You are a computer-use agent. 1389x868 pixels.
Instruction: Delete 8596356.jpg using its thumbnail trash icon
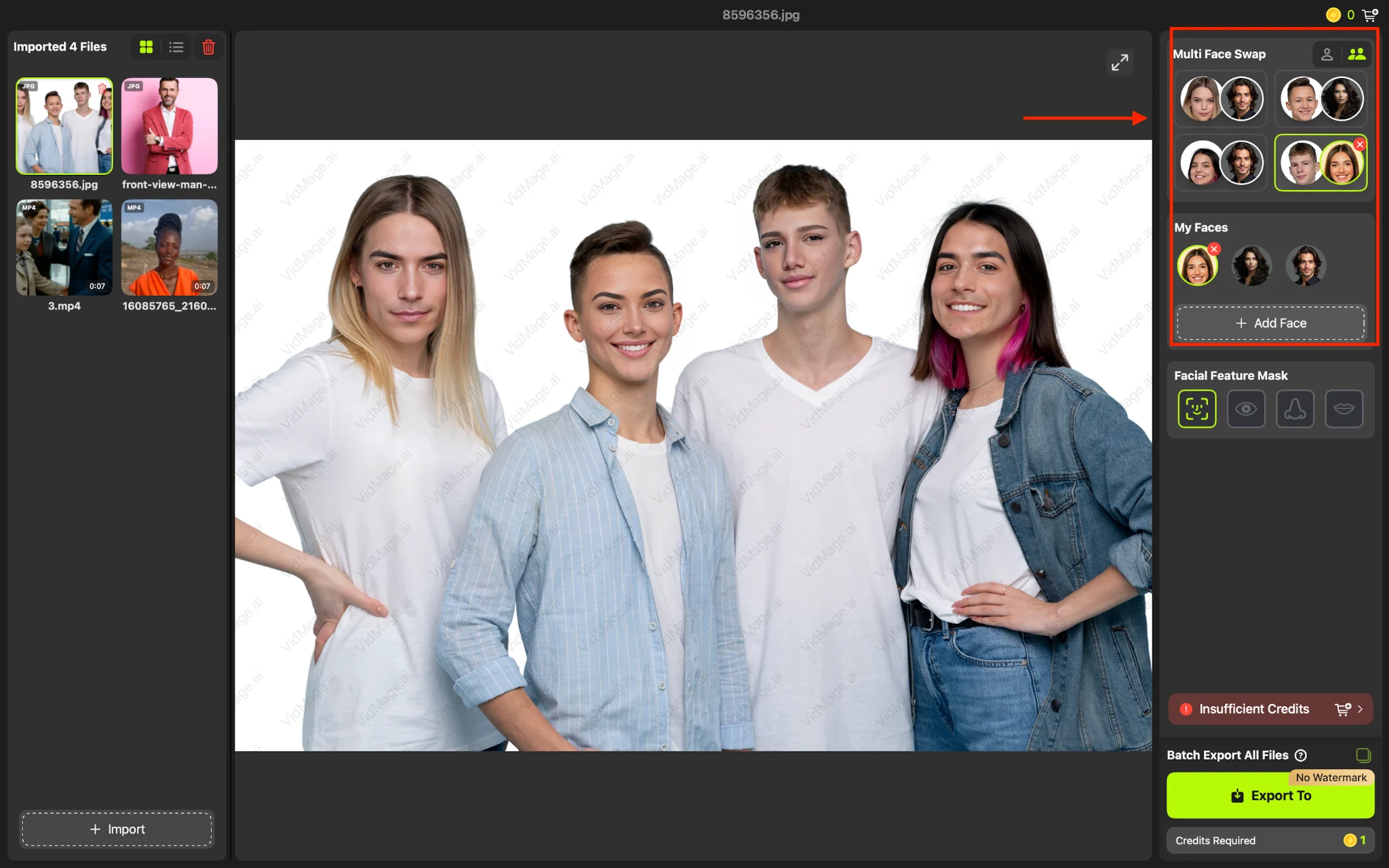102,88
